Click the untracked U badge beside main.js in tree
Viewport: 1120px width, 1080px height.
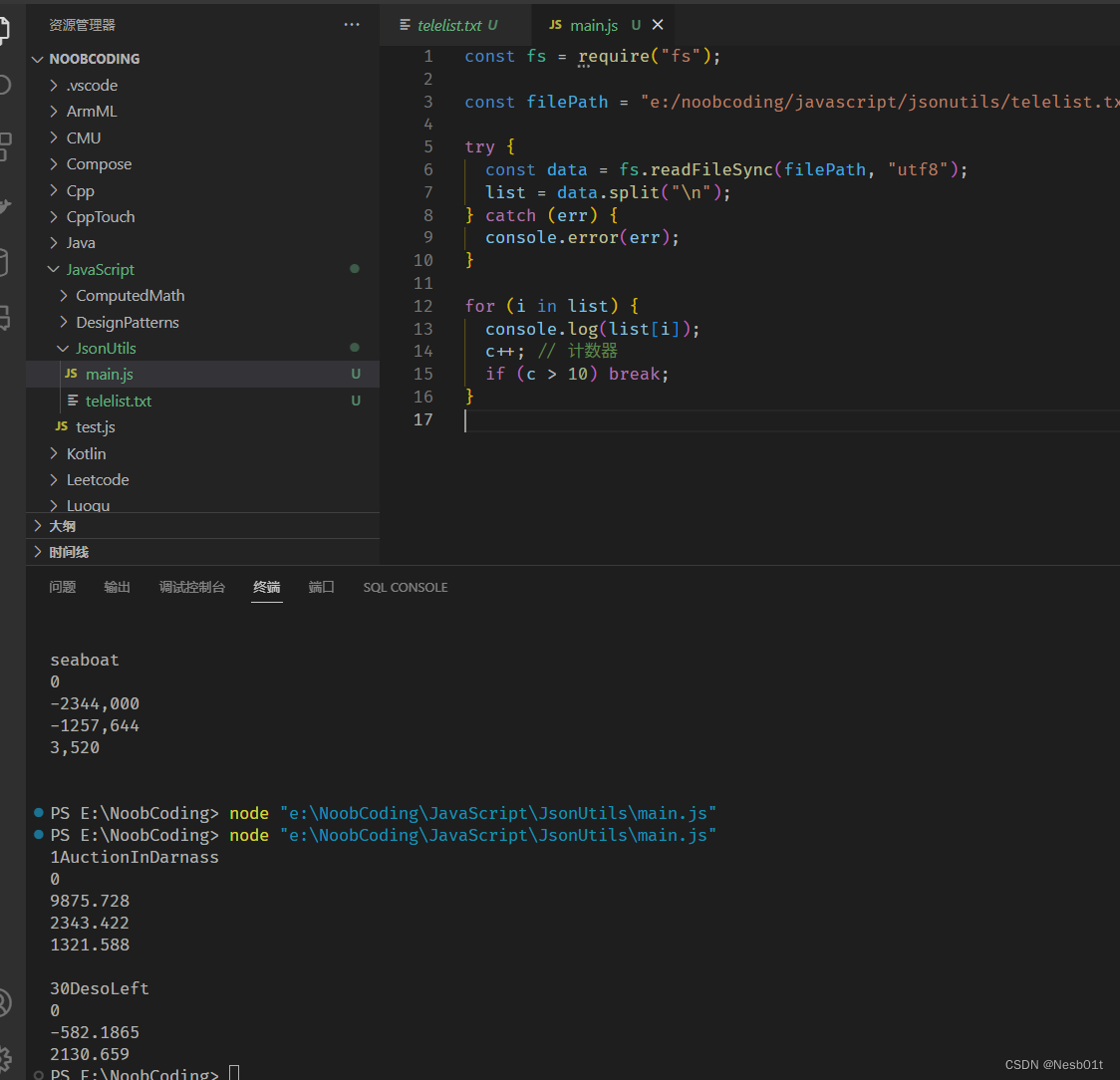pyautogui.click(x=356, y=374)
